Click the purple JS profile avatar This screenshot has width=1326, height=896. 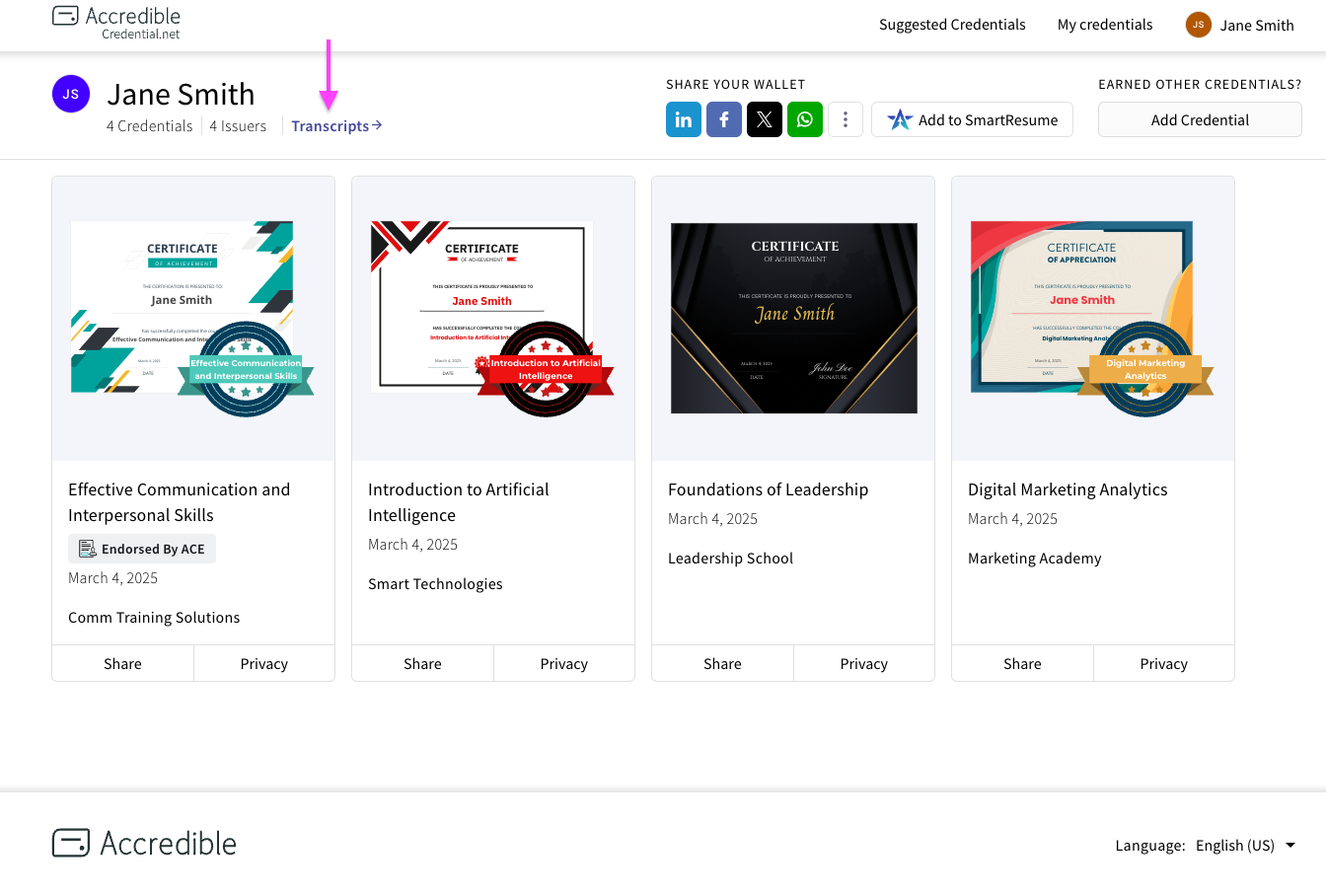pos(71,94)
